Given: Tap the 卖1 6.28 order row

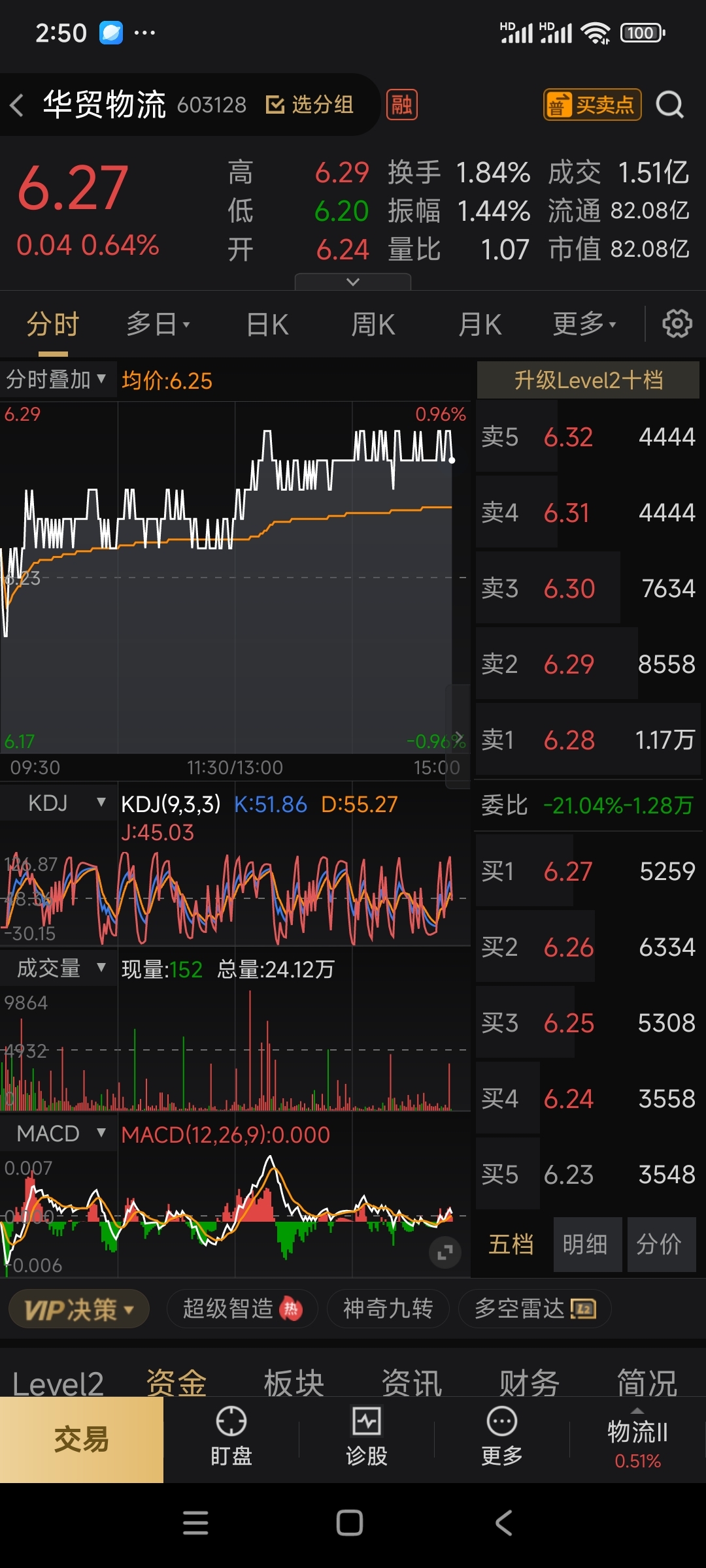Looking at the screenshot, I should (588, 740).
